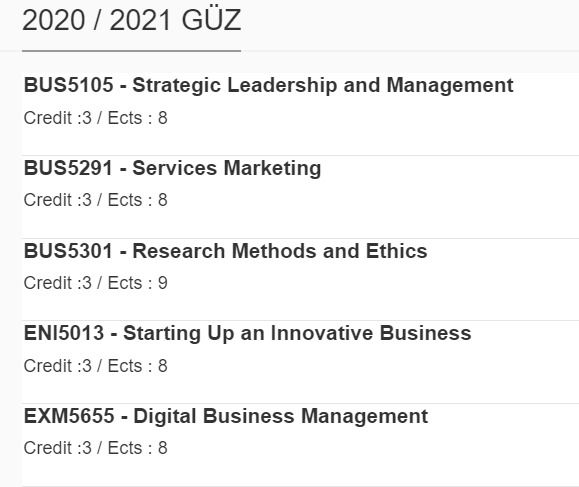
Task: Click Ects 9 line under Research Methods
Action: coord(96,283)
